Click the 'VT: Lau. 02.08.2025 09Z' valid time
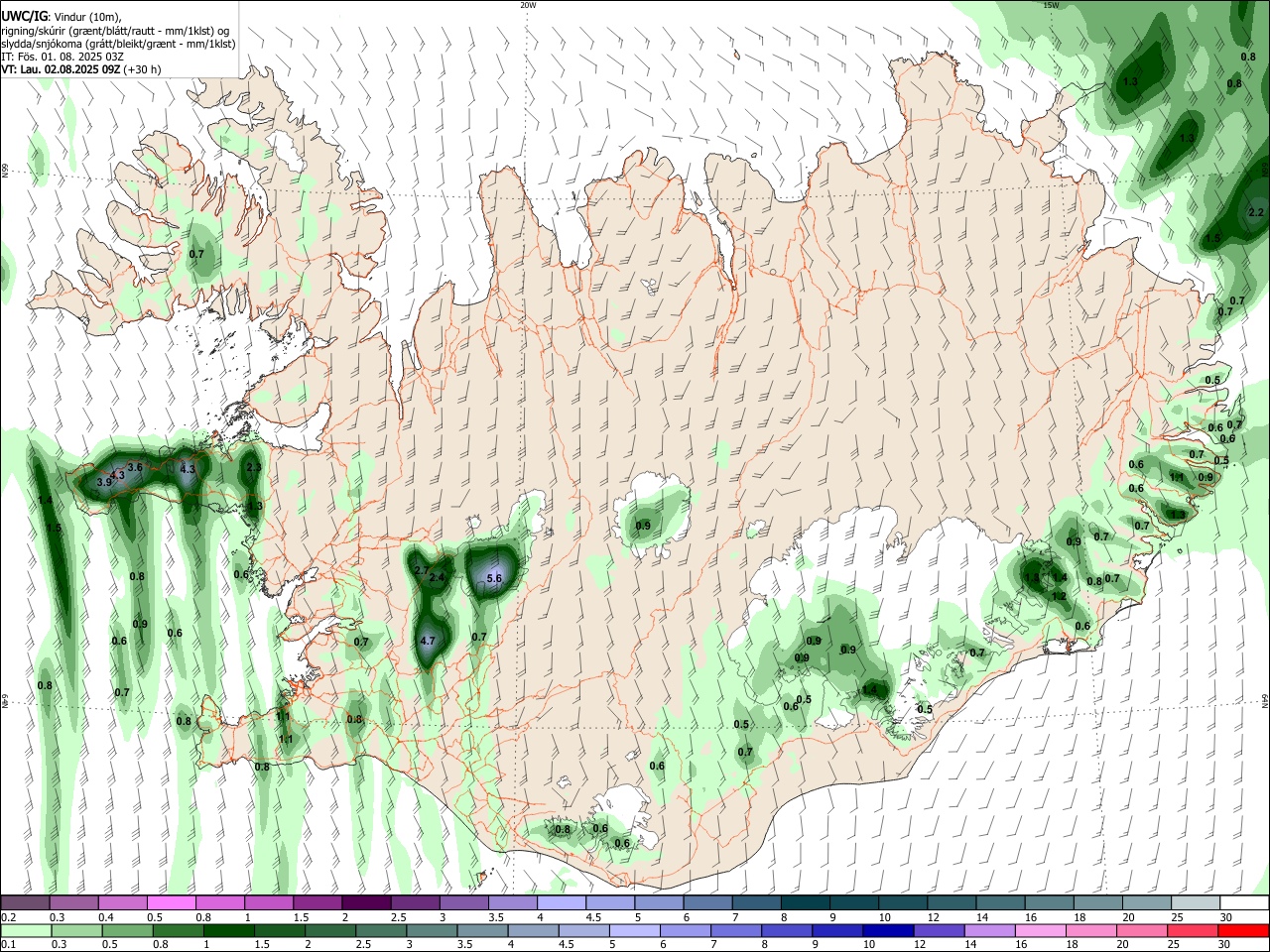This screenshot has width=1270, height=952. (x=62, y=69)
